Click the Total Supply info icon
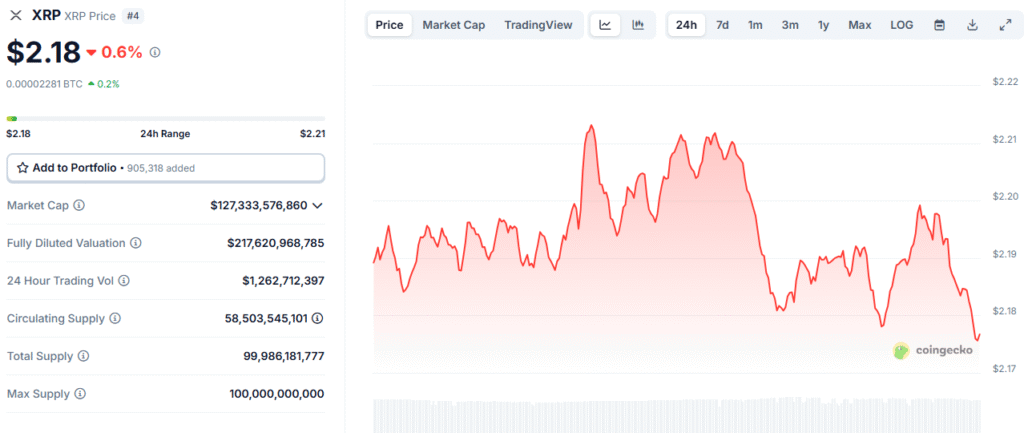The width and height of the screenshot is (1024, 433). click(84, 357)
